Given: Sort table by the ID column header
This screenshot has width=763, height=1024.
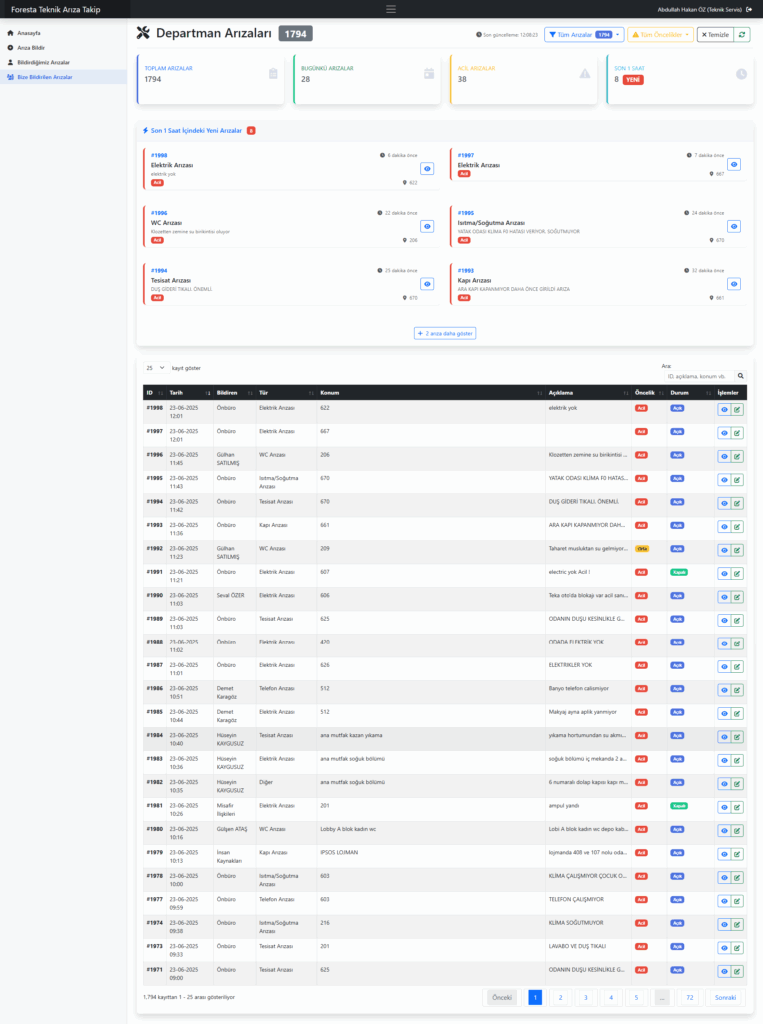Looking at the screenshot, I should (x=154, y=393).
